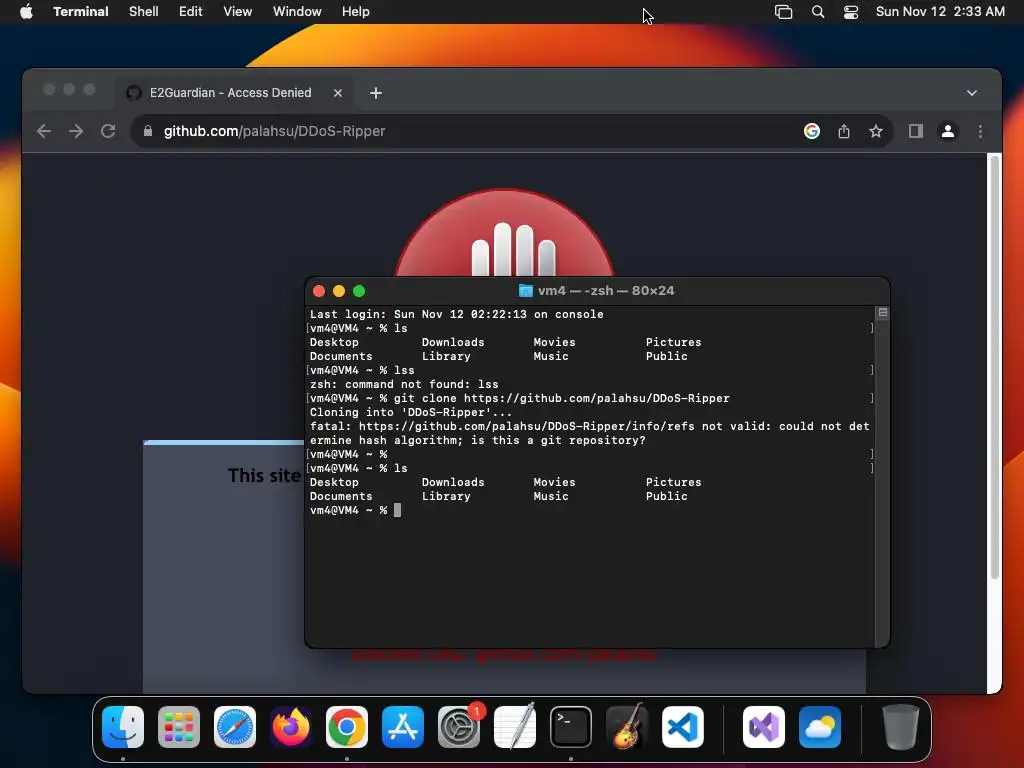Open the cloud weather app in Dock

tap(820, 727)
